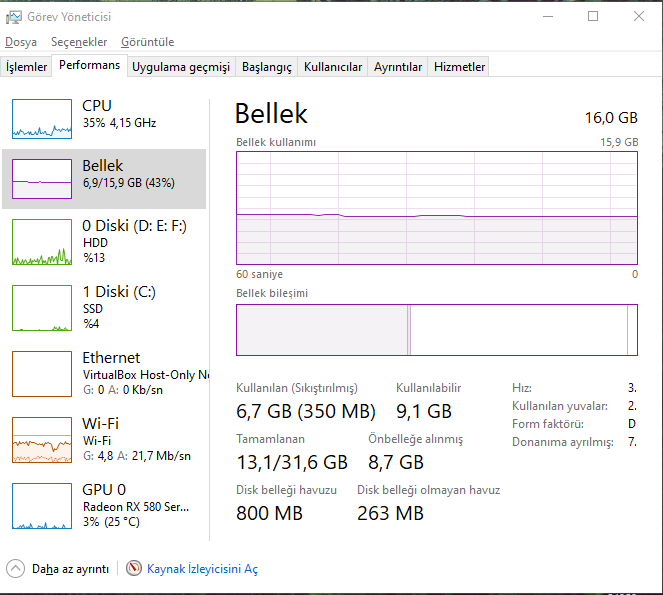Image resolution: width=663 pixels, height=595 pixels.
Task: Select the GPU 0 graph thumbnail
Action: (42, 506)
